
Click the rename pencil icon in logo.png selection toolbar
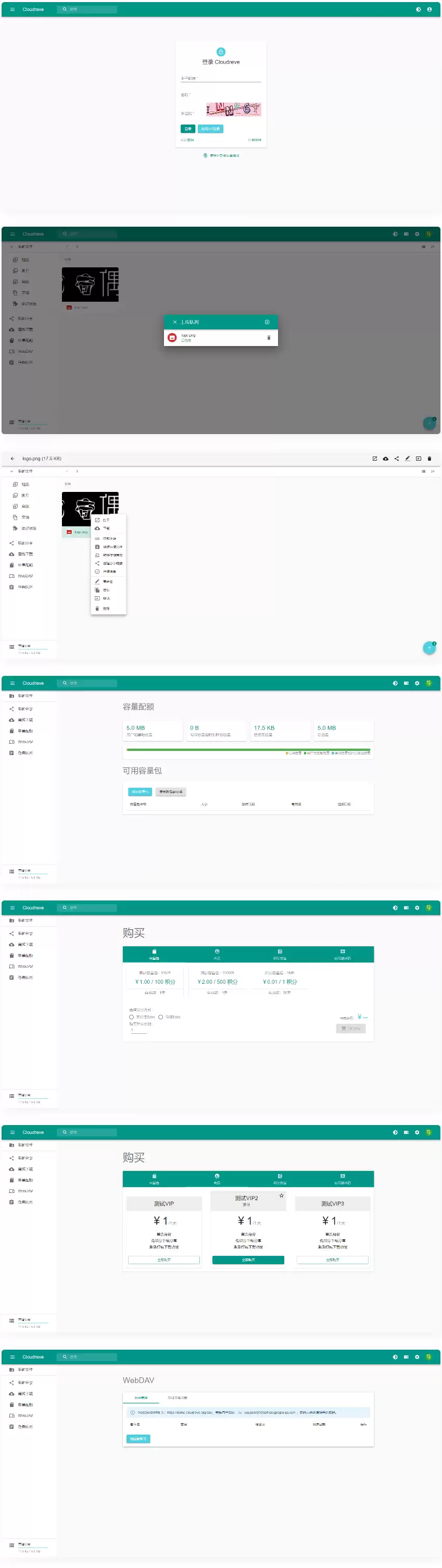[407, 459]
